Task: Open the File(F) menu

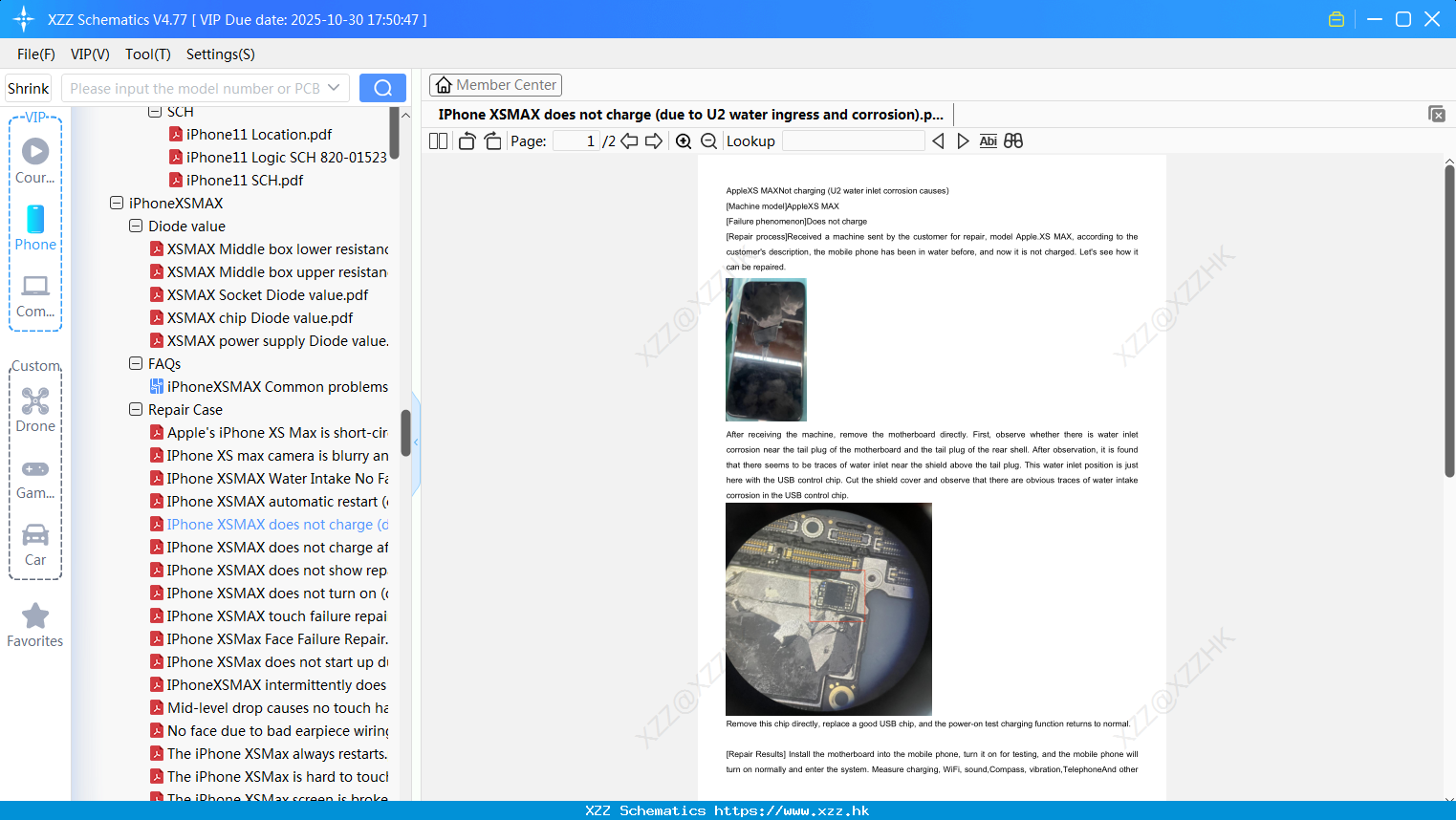Action: [x=36, y=54]
